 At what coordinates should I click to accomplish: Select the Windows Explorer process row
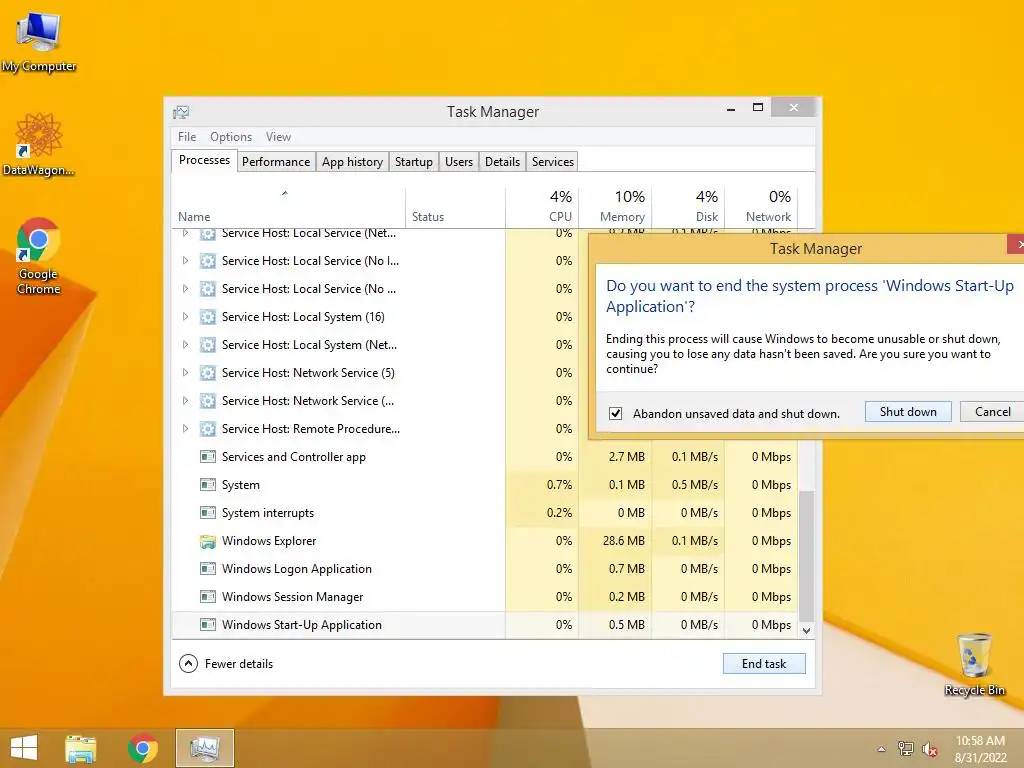(485, 541)
